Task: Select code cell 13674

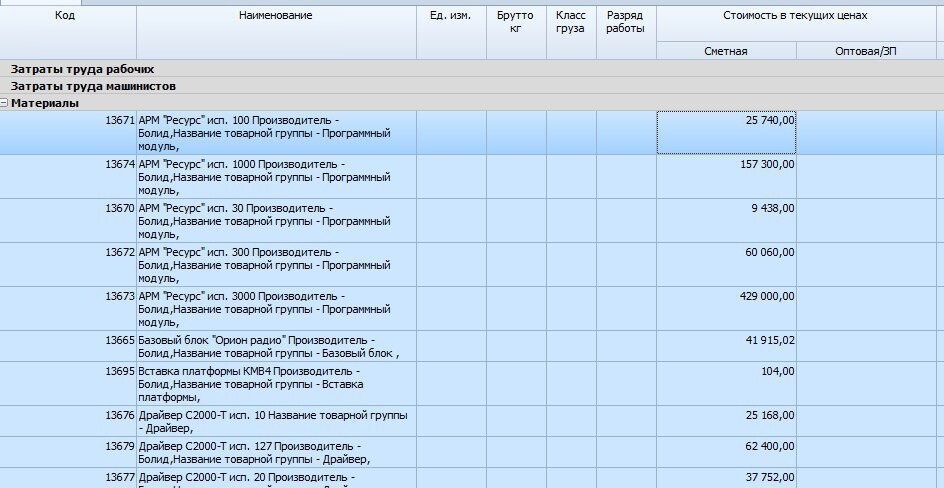Action: coord(68,176)
